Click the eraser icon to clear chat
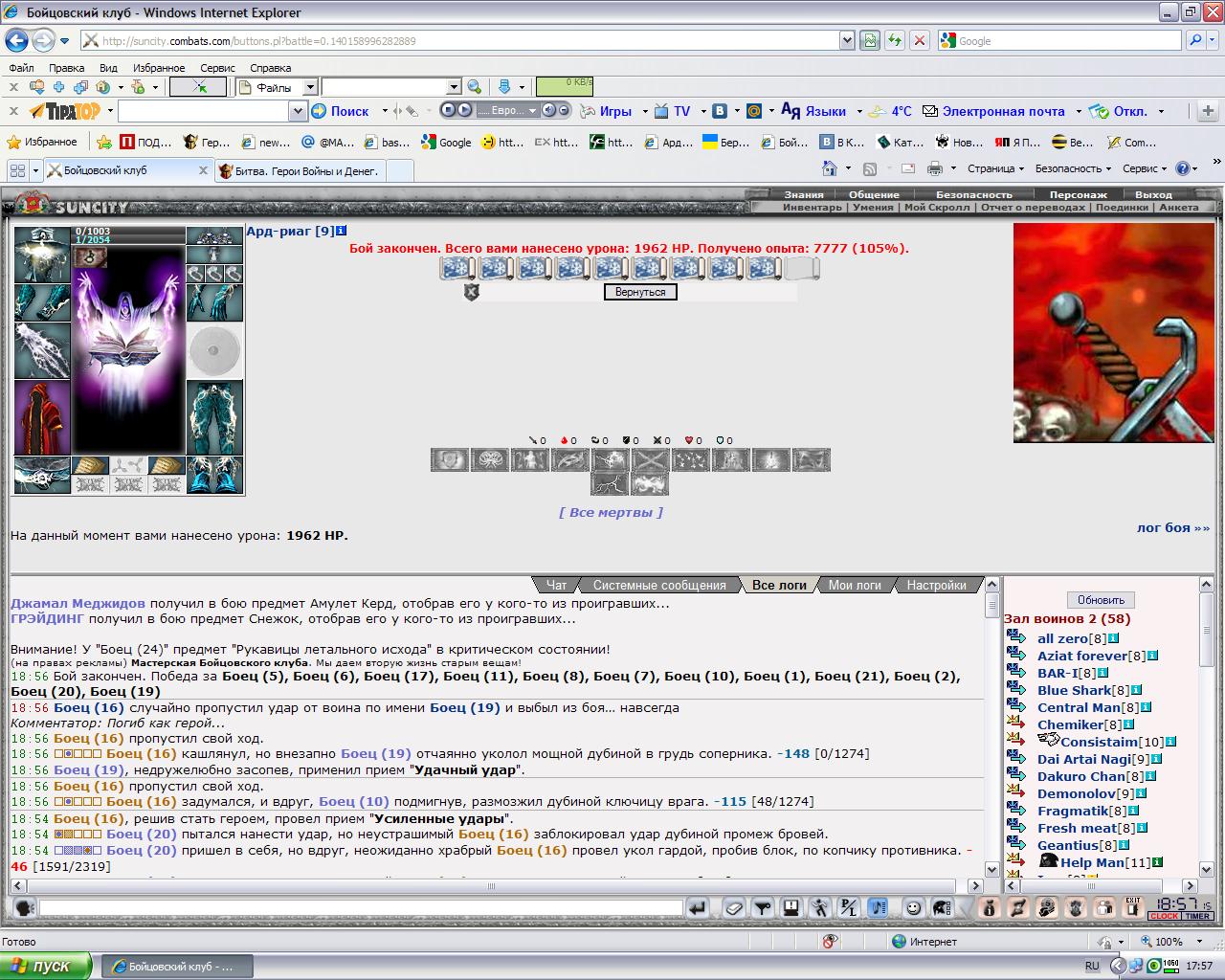The width and height of the screenshot is (1225, 980). coord(734,907)
